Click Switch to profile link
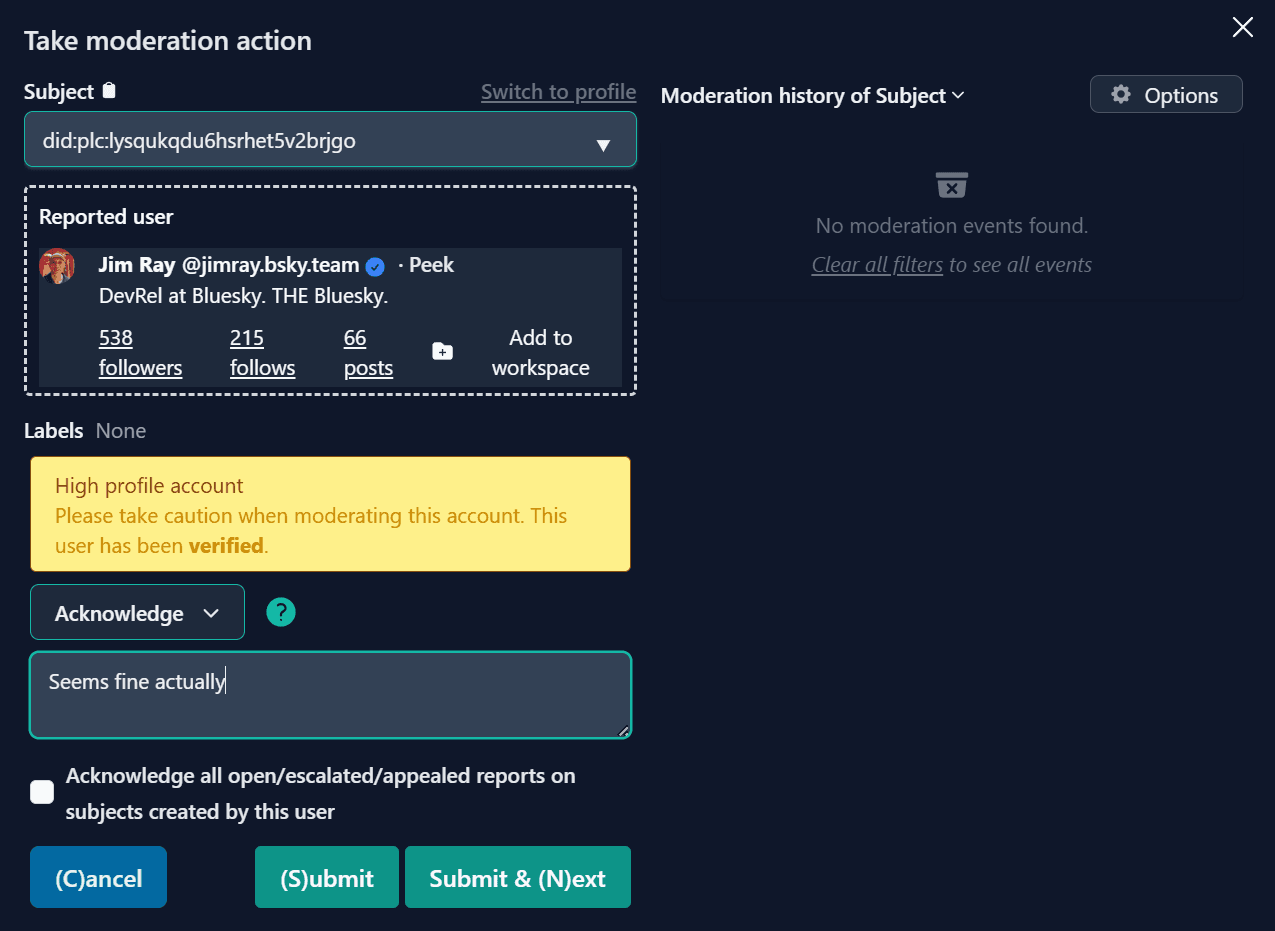Screen dimensions: 1275x931 click(558, 92)
